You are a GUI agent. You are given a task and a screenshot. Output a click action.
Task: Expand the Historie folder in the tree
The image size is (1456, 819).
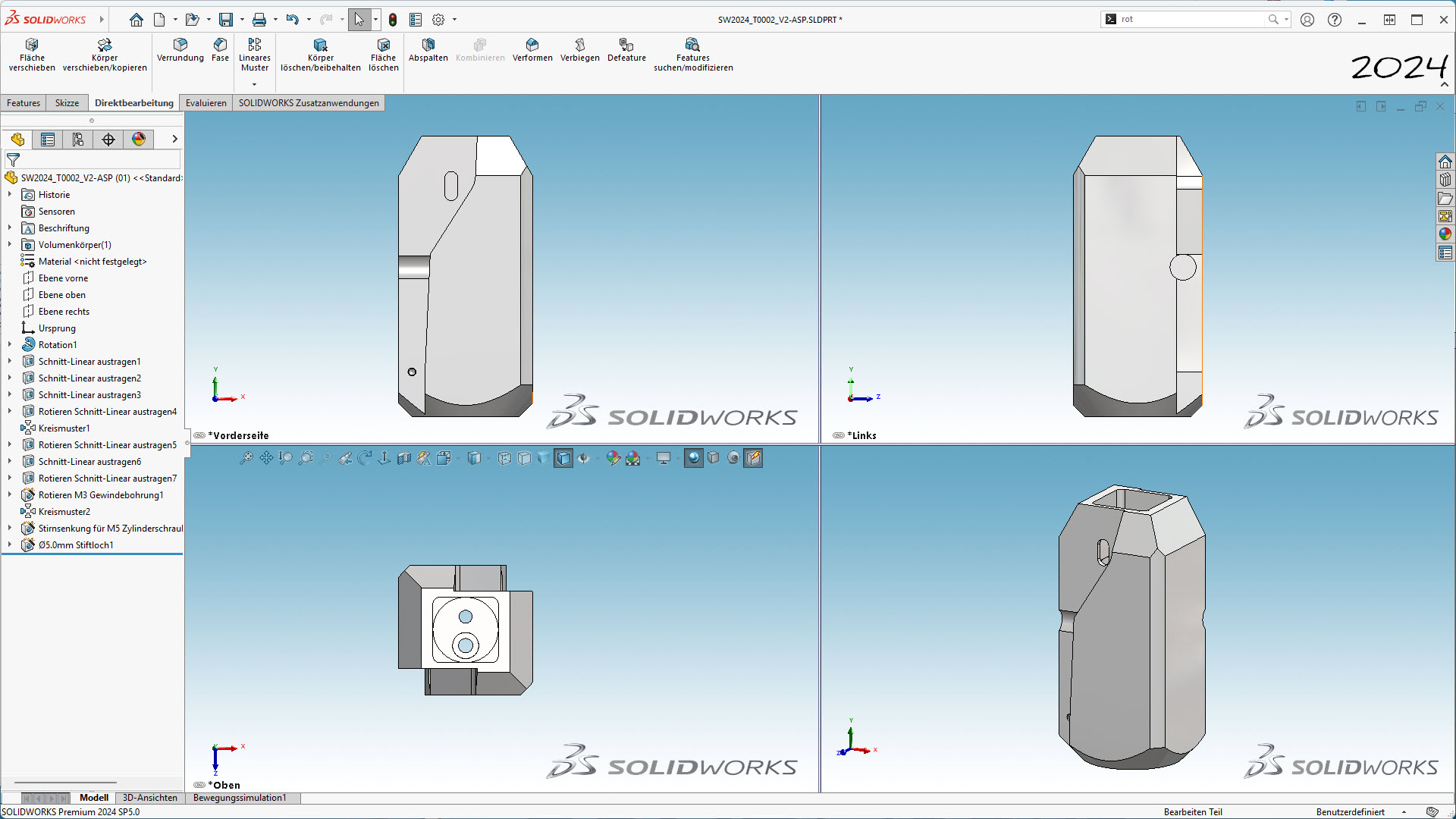point(10,195)
